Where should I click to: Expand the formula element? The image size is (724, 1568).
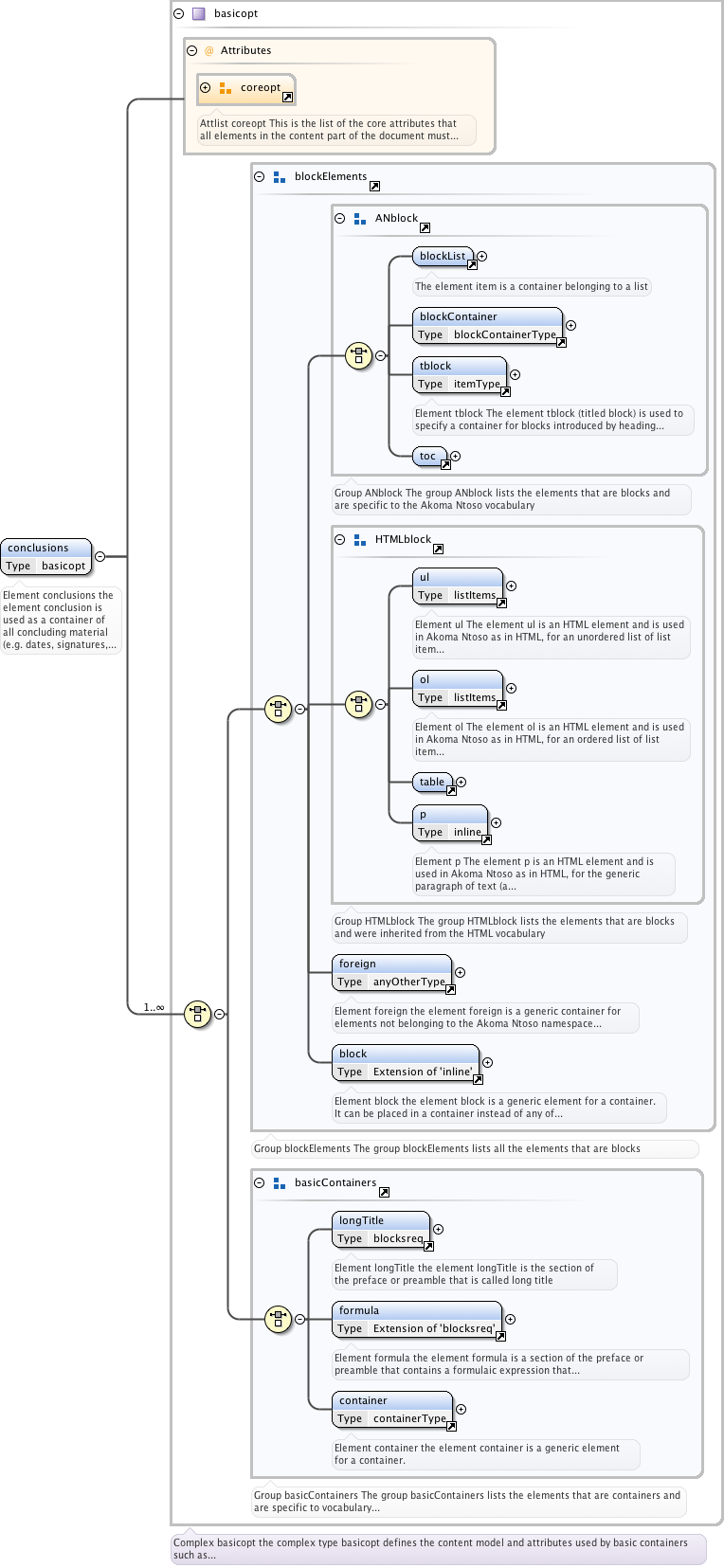pos(510,1319)
